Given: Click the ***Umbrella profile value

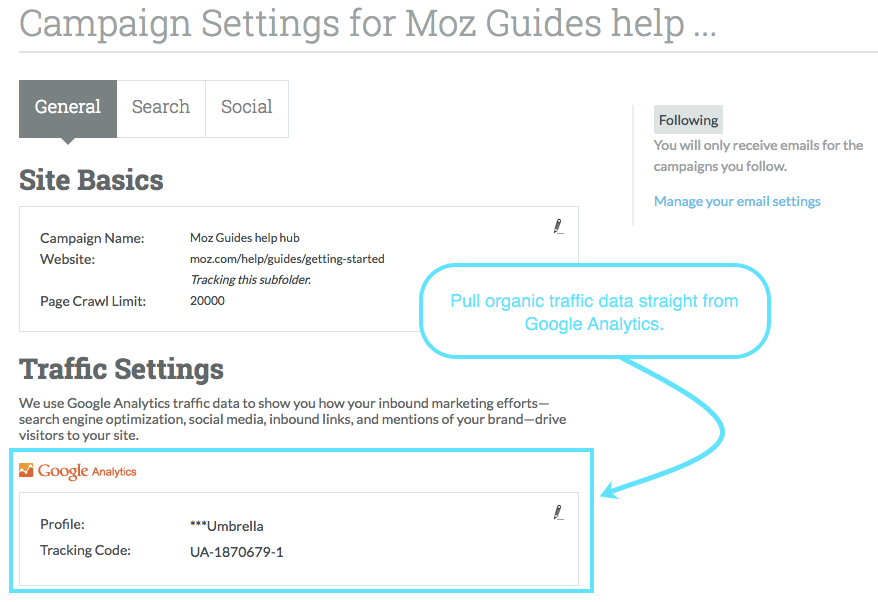Looking at the screenshot, I should point(227,526).
